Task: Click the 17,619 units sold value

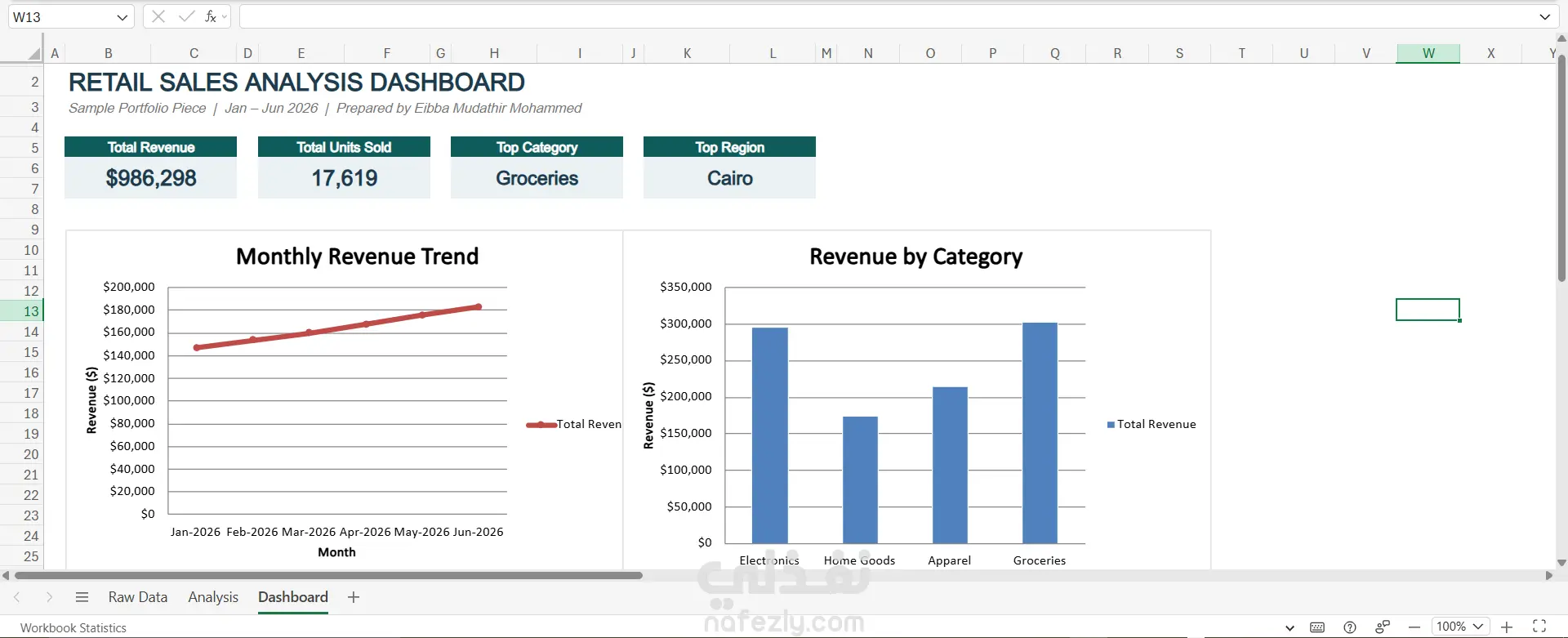Action: (x=345, y=178)
